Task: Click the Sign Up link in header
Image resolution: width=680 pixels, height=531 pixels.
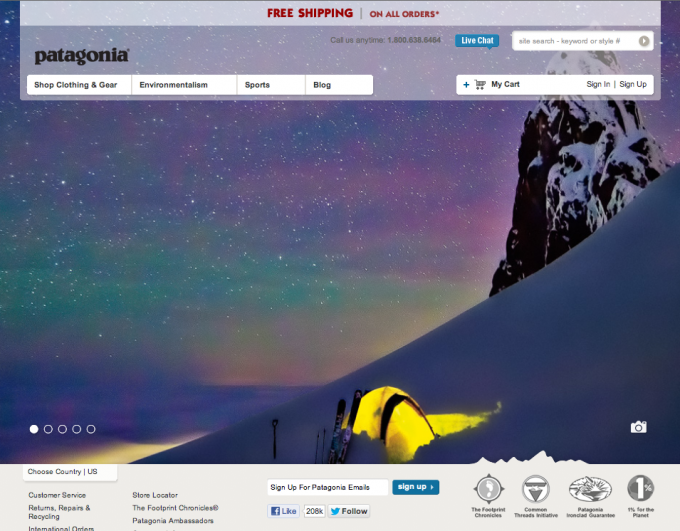Action: pyautogui.click(x=633, y=84)
